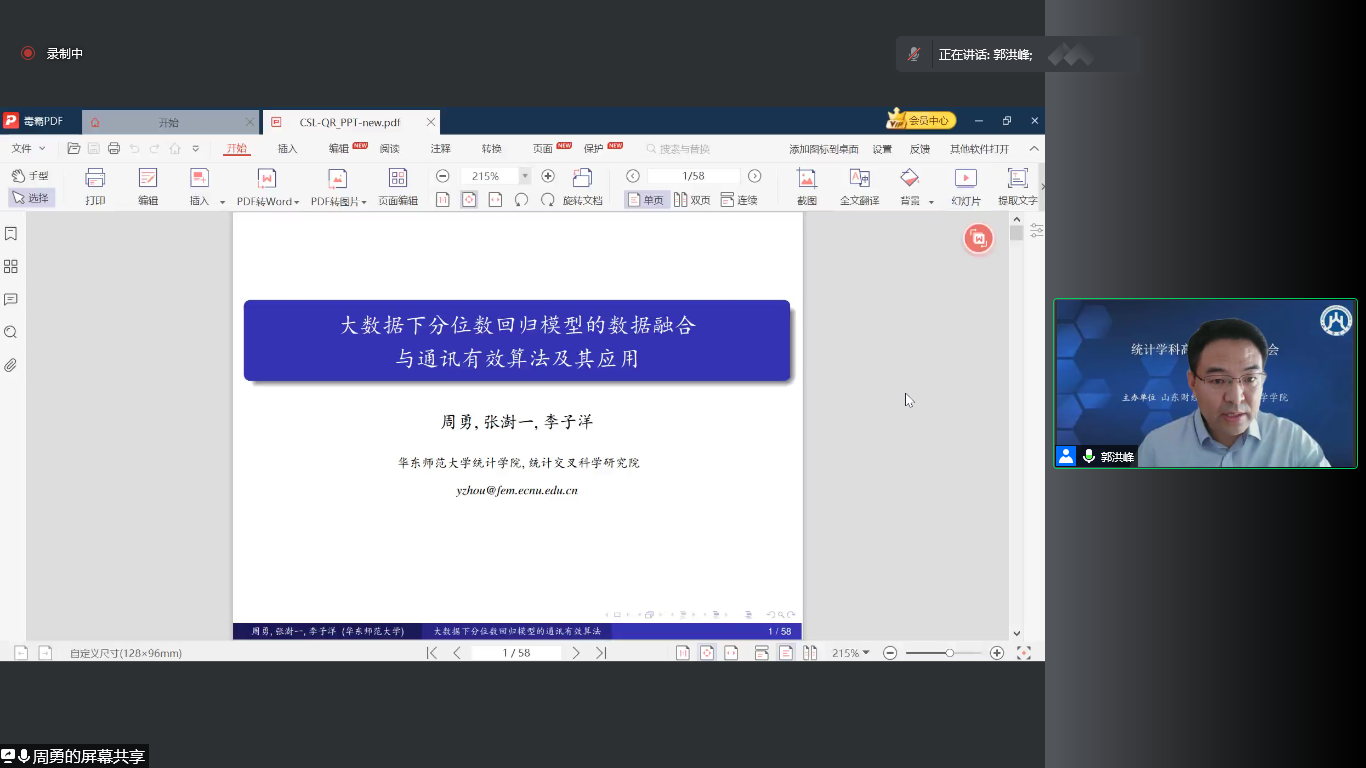Viewport: 1366px width, 768px height.
Task: Open the bookmark panel in left sidebar
Action: coord(11,234)
